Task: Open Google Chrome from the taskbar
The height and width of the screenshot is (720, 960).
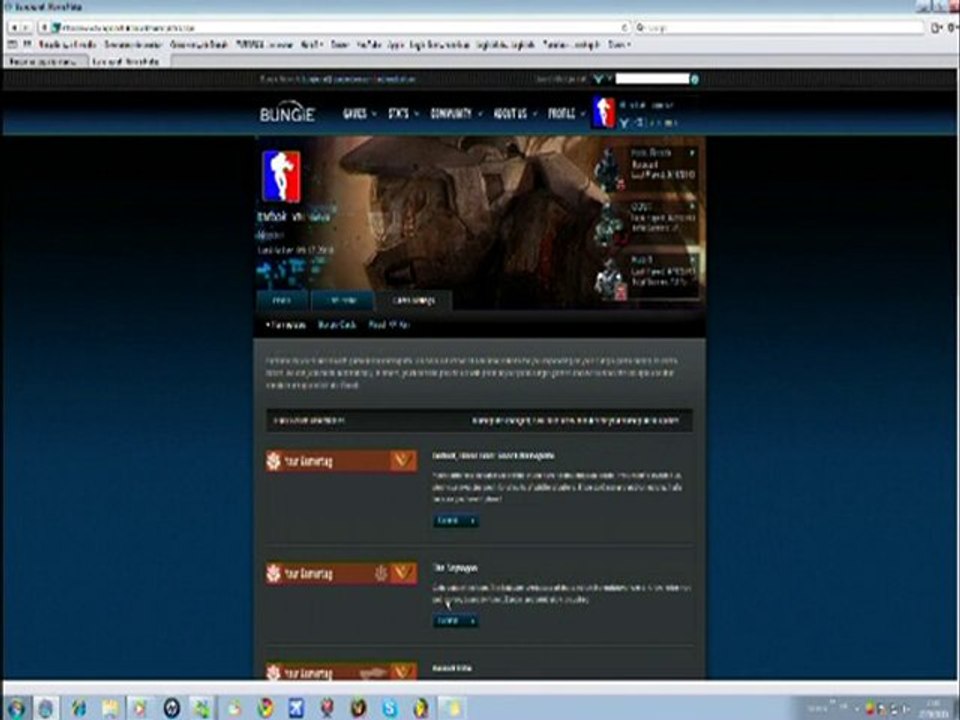Action: coord(265,708)
